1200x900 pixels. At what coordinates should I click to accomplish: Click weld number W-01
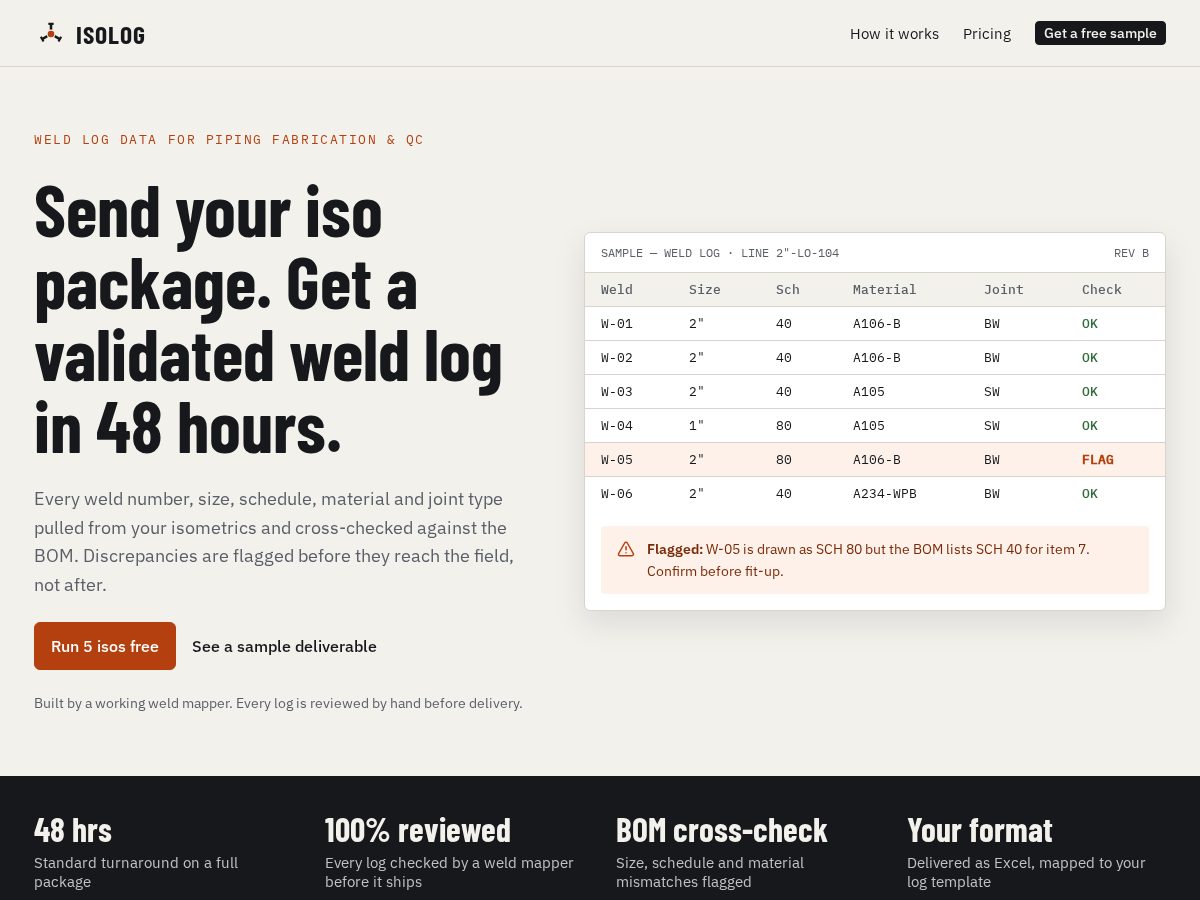pos(617,324)
